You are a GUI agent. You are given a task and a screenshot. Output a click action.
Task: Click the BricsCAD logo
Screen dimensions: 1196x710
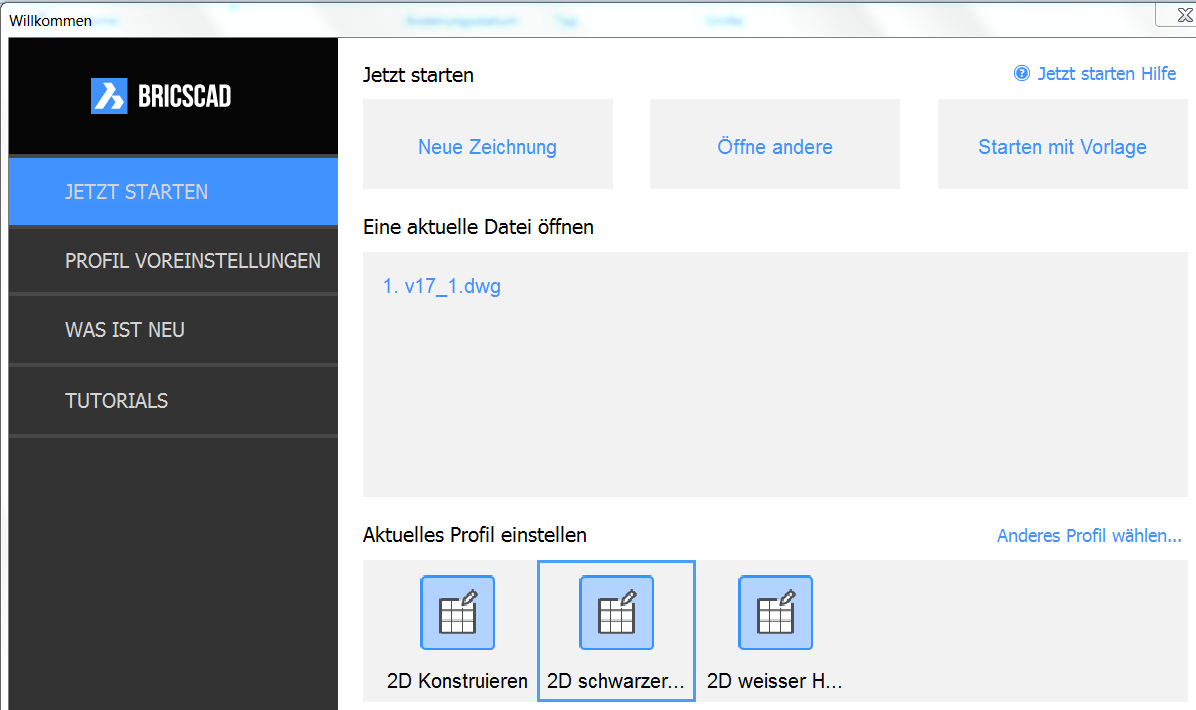[x=161, y=96]
